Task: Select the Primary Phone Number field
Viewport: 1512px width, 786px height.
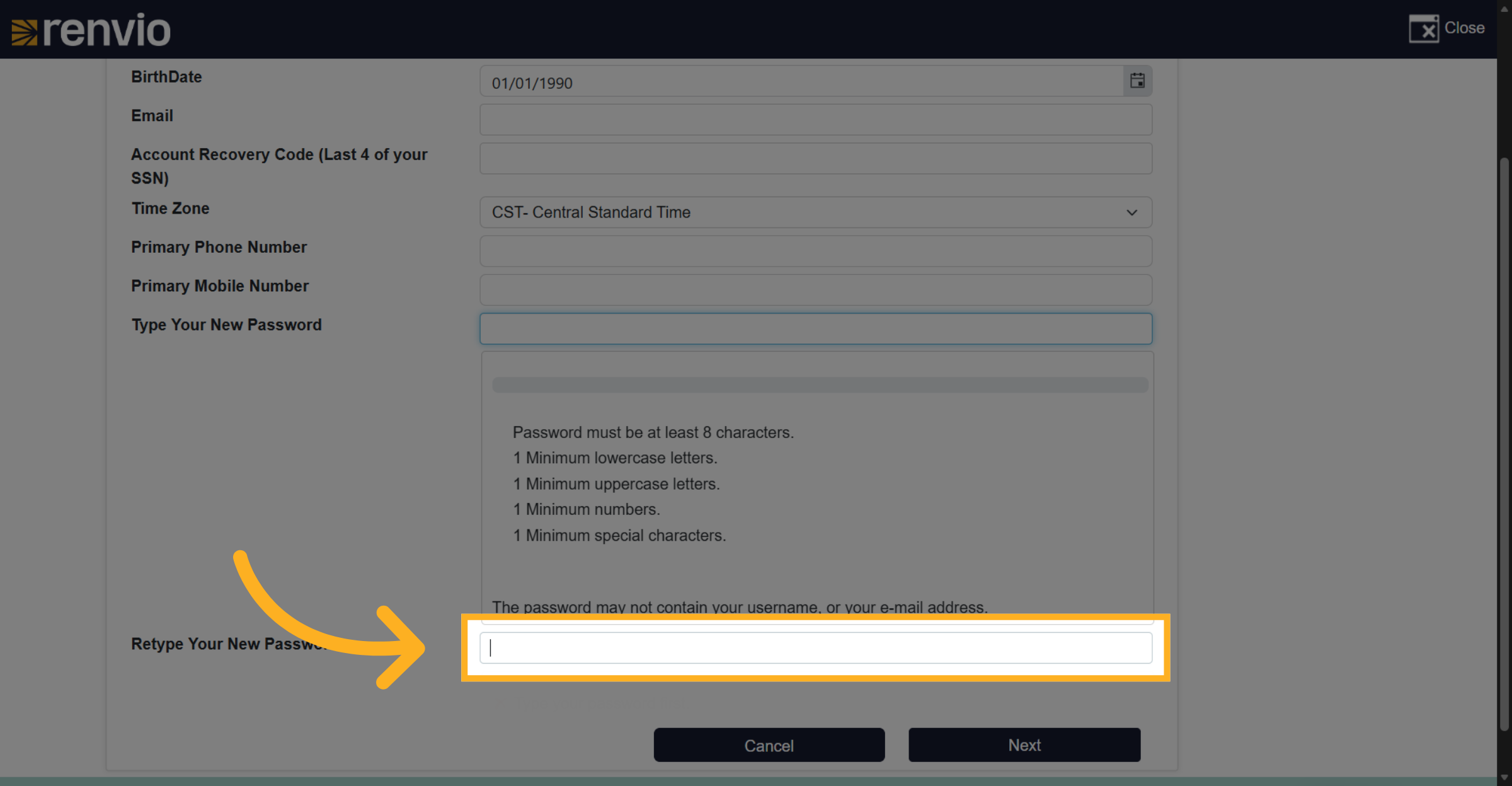Action: click(816, 251)
